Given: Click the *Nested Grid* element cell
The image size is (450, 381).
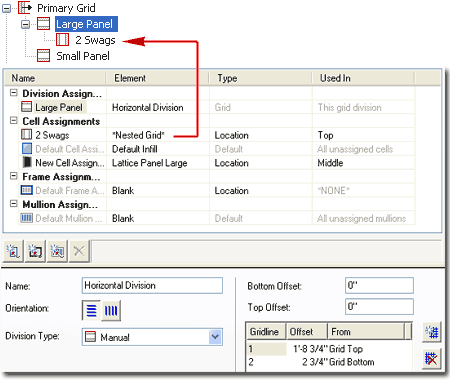Looking at the screenshot, I should pos(138,135).
